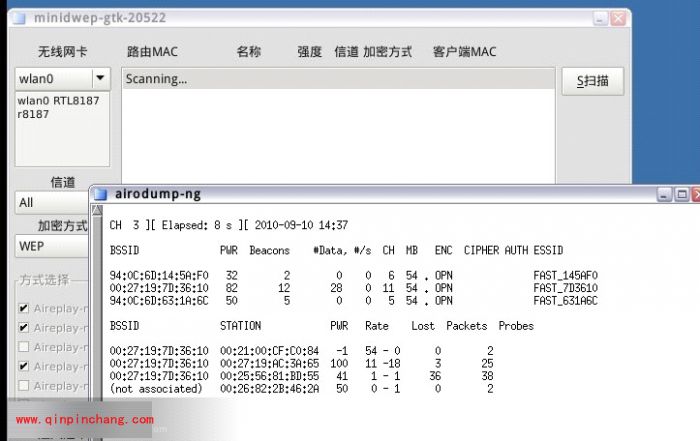
Task: Click the Packets column header
Action: 467,326
